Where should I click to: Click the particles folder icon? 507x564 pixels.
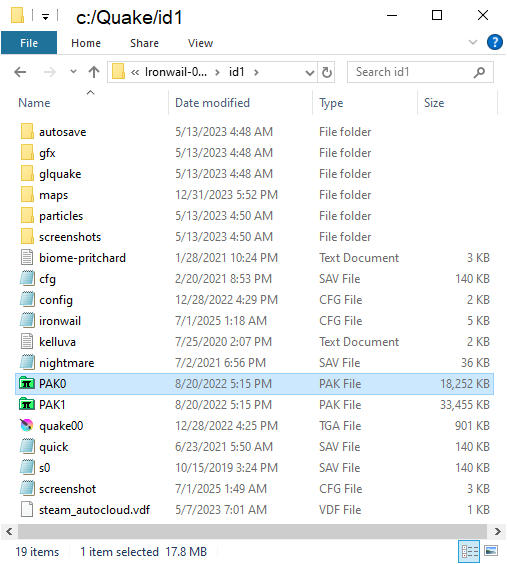coord(27,215)
